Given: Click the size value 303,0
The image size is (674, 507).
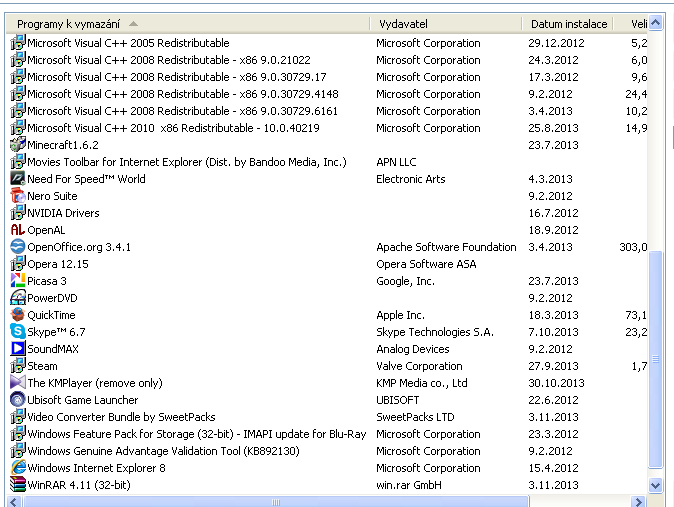Looking at the screenshot, I should (x=633, y=247).
